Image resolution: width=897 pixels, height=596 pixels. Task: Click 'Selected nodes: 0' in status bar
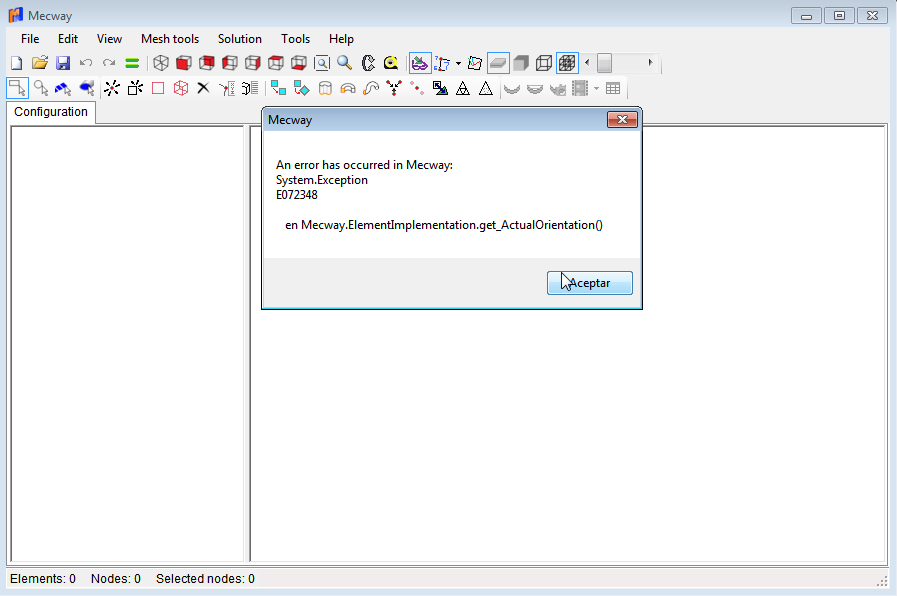[x=205, y=579]
